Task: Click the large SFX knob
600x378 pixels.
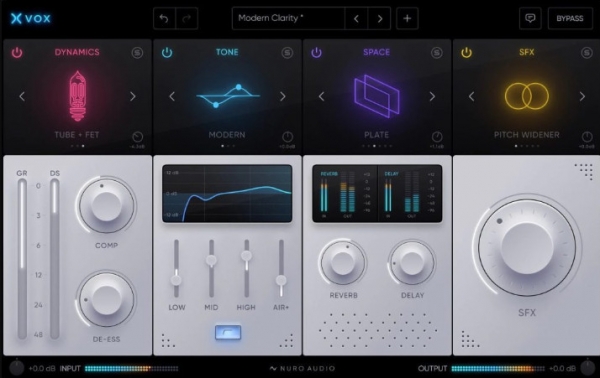Action: 527,248
